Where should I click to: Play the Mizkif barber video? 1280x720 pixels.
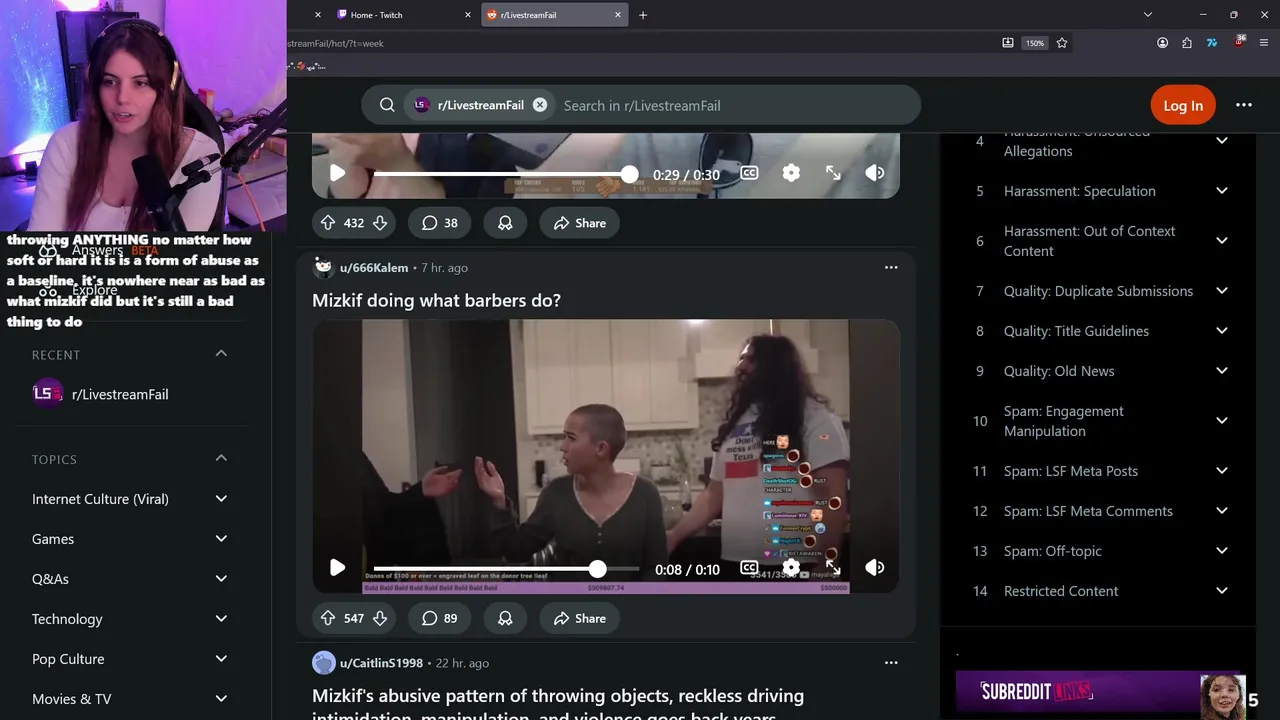(337, 568)
